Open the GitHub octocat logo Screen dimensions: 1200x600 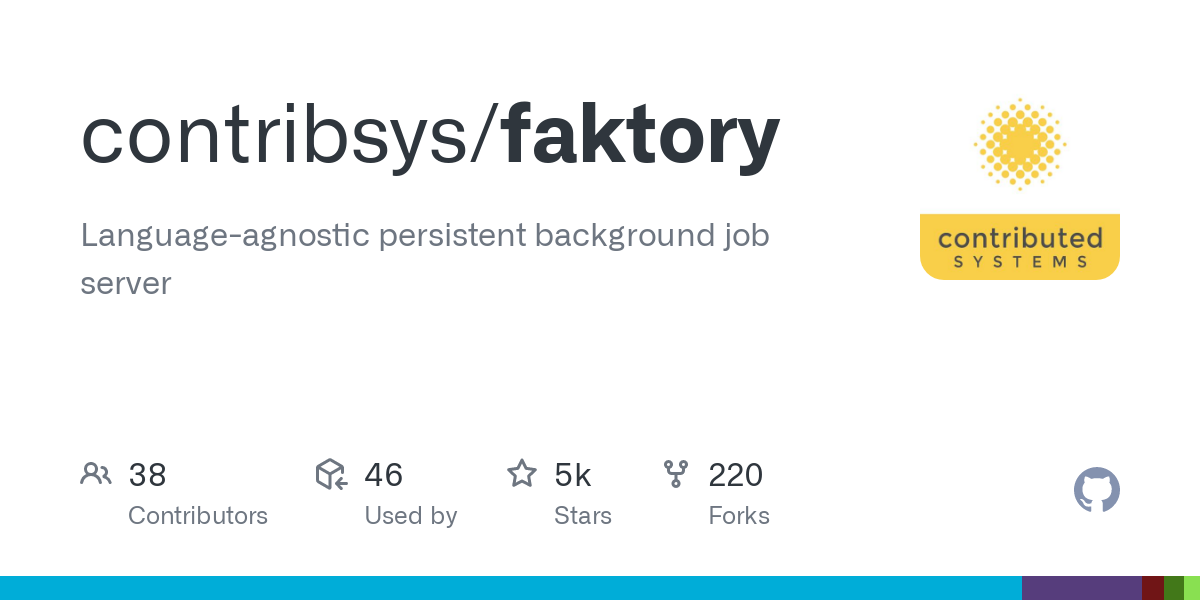coord(1096,490)
